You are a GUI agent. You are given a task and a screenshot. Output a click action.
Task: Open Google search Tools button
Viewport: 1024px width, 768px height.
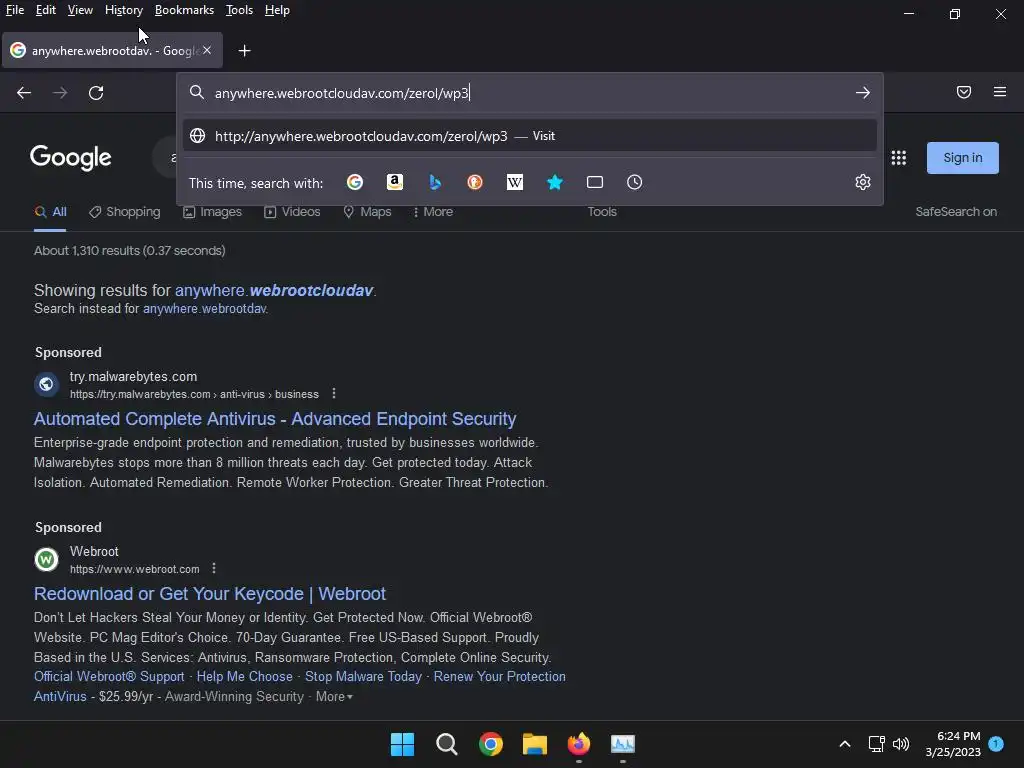[602, 212]
